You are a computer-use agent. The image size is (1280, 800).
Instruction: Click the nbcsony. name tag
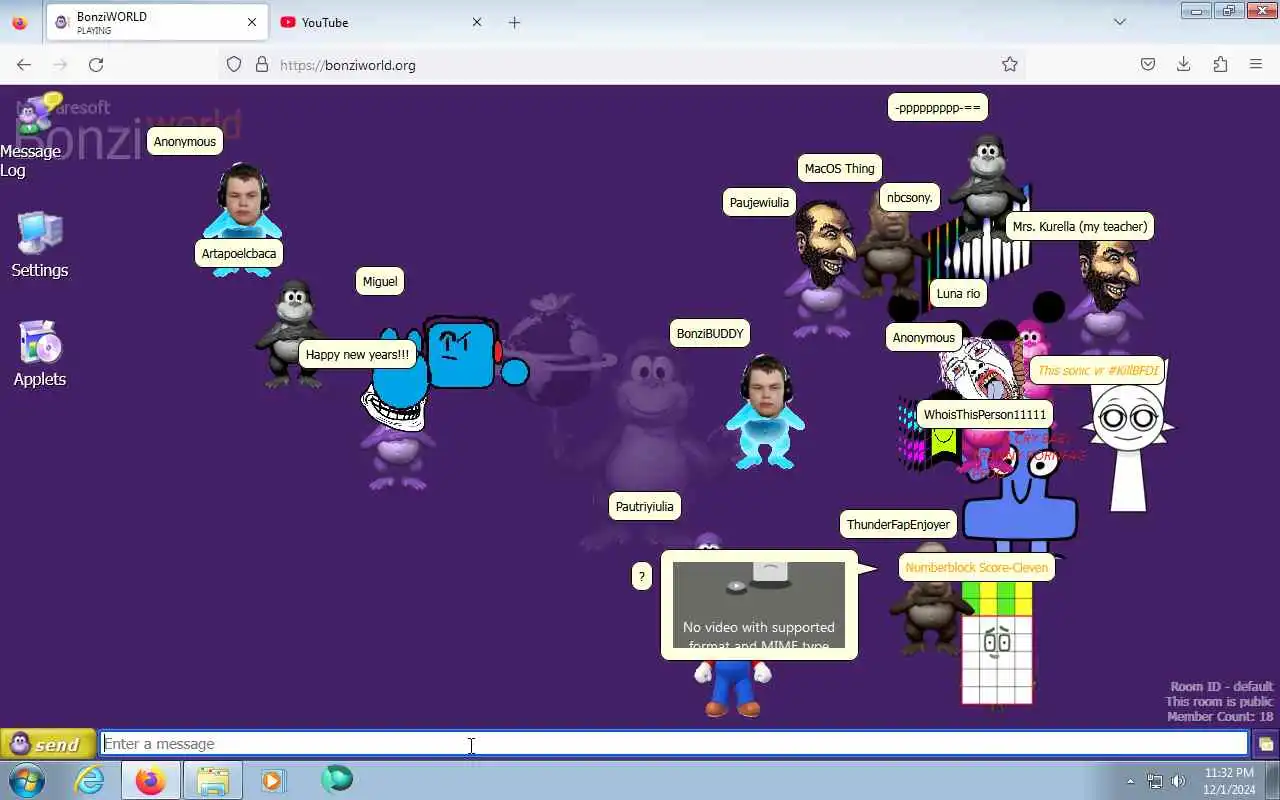tap(910, 198)
